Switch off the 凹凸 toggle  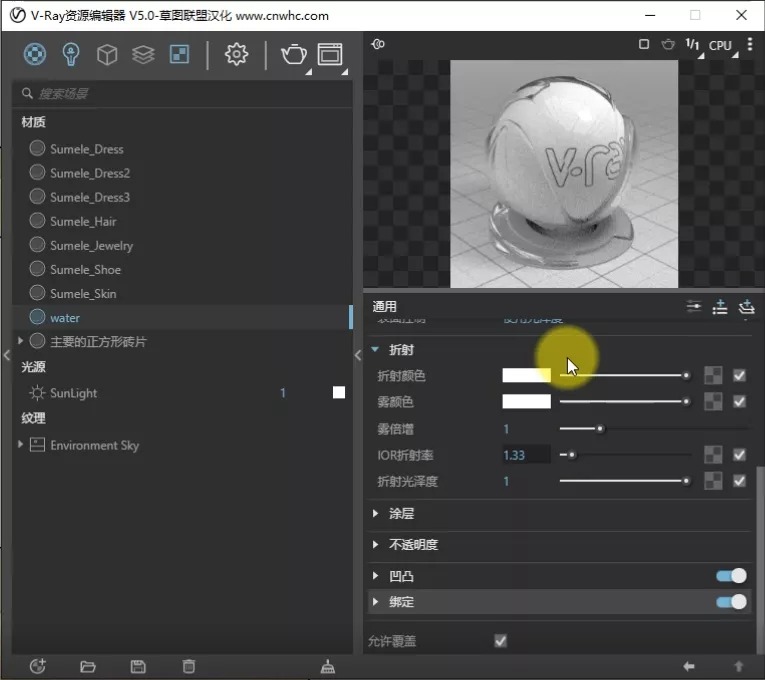[x=731, y=576]
